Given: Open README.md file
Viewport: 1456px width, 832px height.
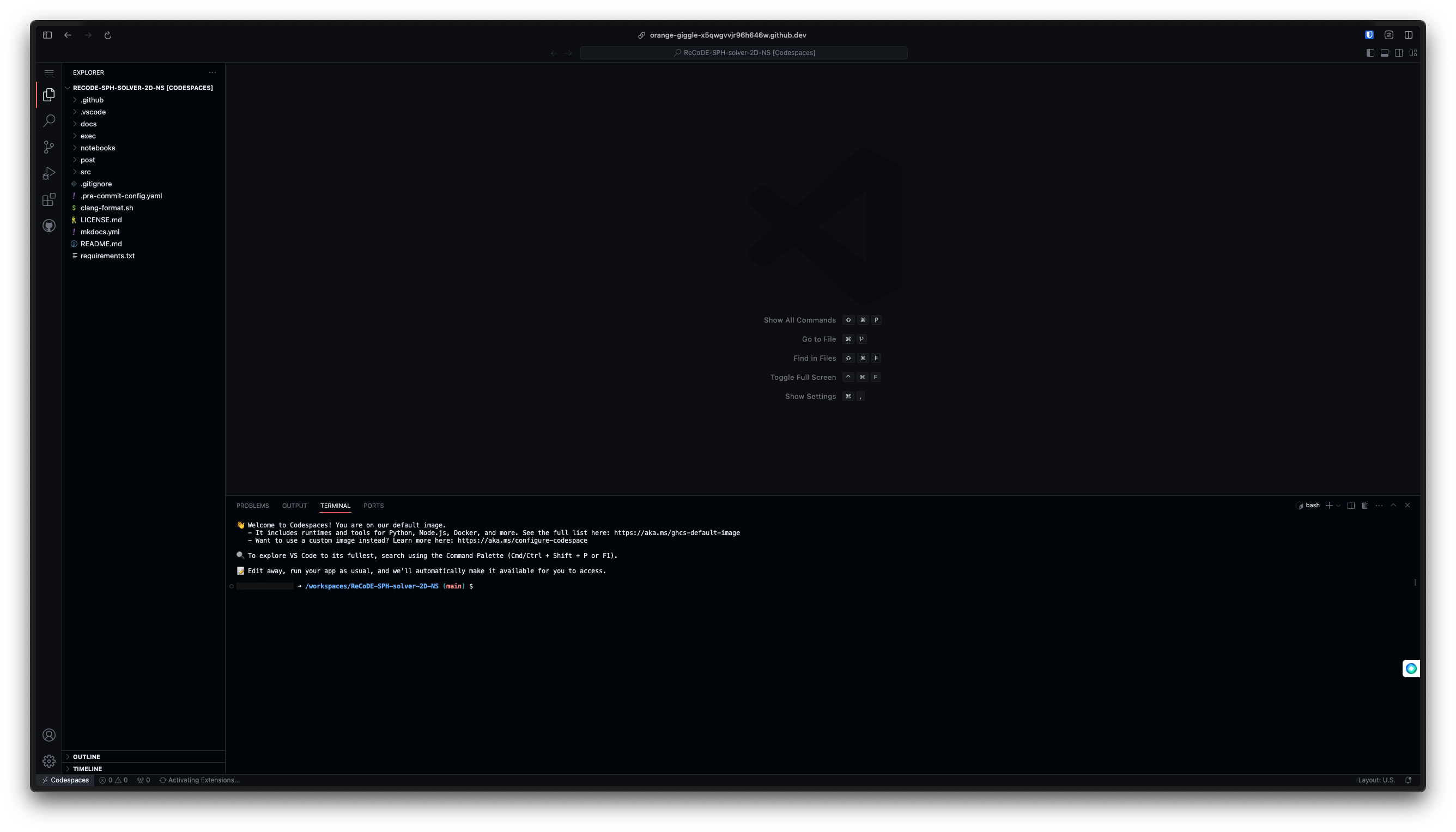Looking at the screenshot, I should tap(143, 244).
